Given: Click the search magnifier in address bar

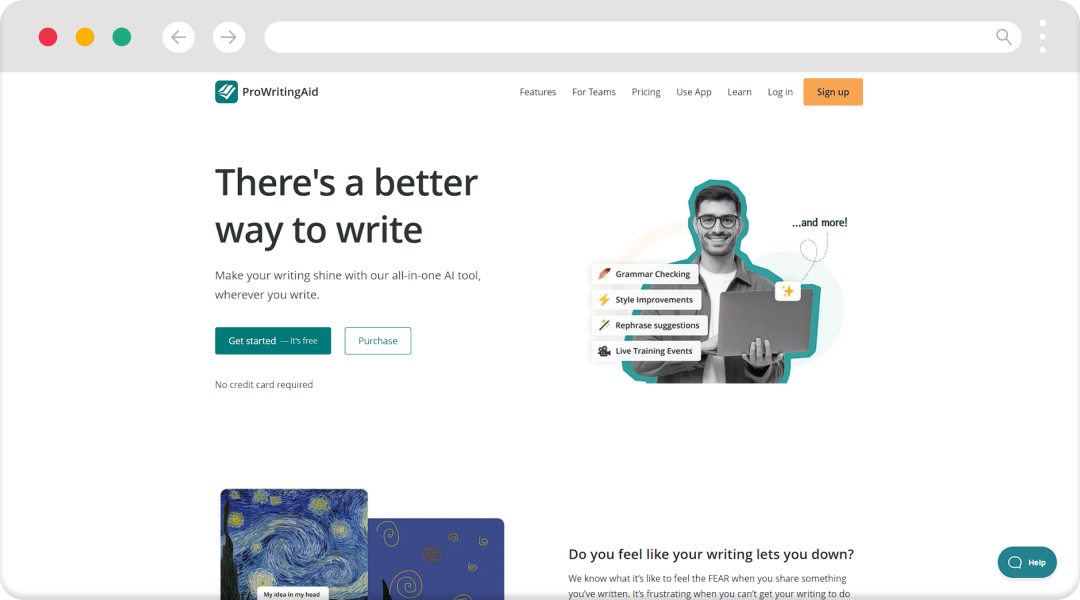Looking at the screenshot, I should click(1004, 37).
